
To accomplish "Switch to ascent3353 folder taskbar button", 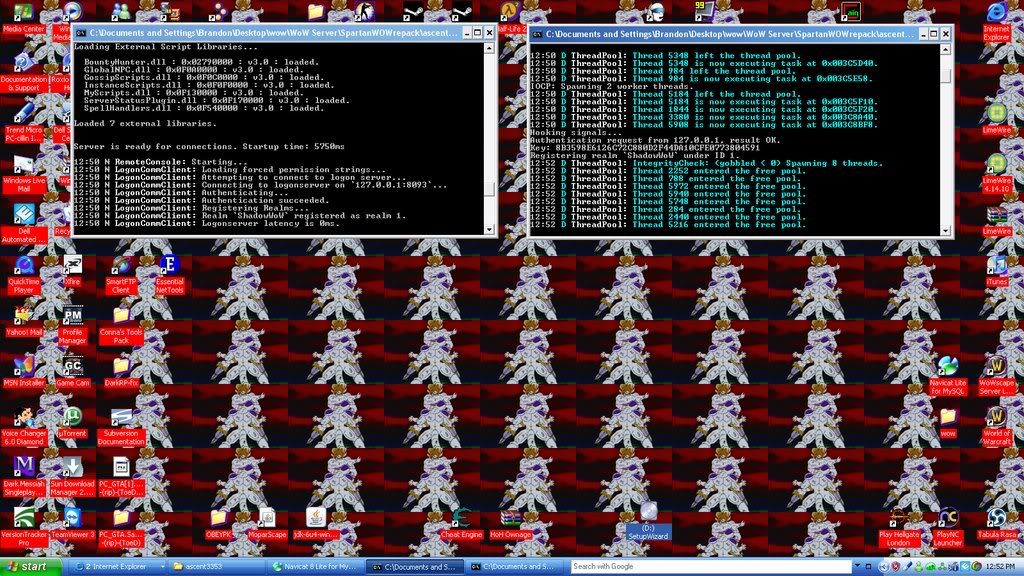I will coord(216,566).
